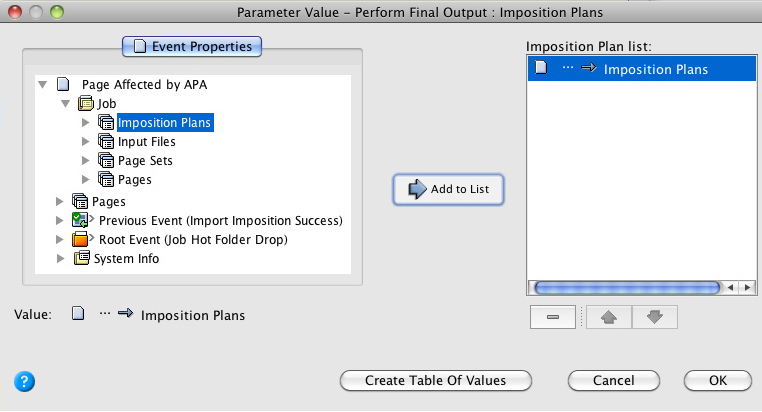
Task: Expand the Previous Event (Import Imposition Success) node
Action: [60, 220]
